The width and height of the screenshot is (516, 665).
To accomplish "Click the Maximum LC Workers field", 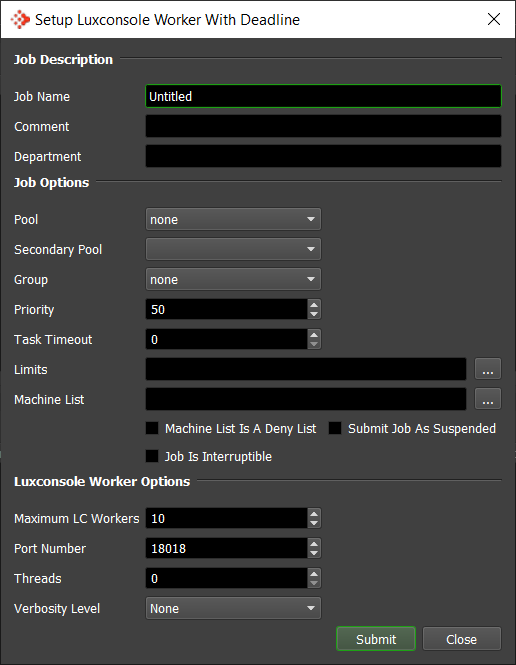I will coord(226,518).
